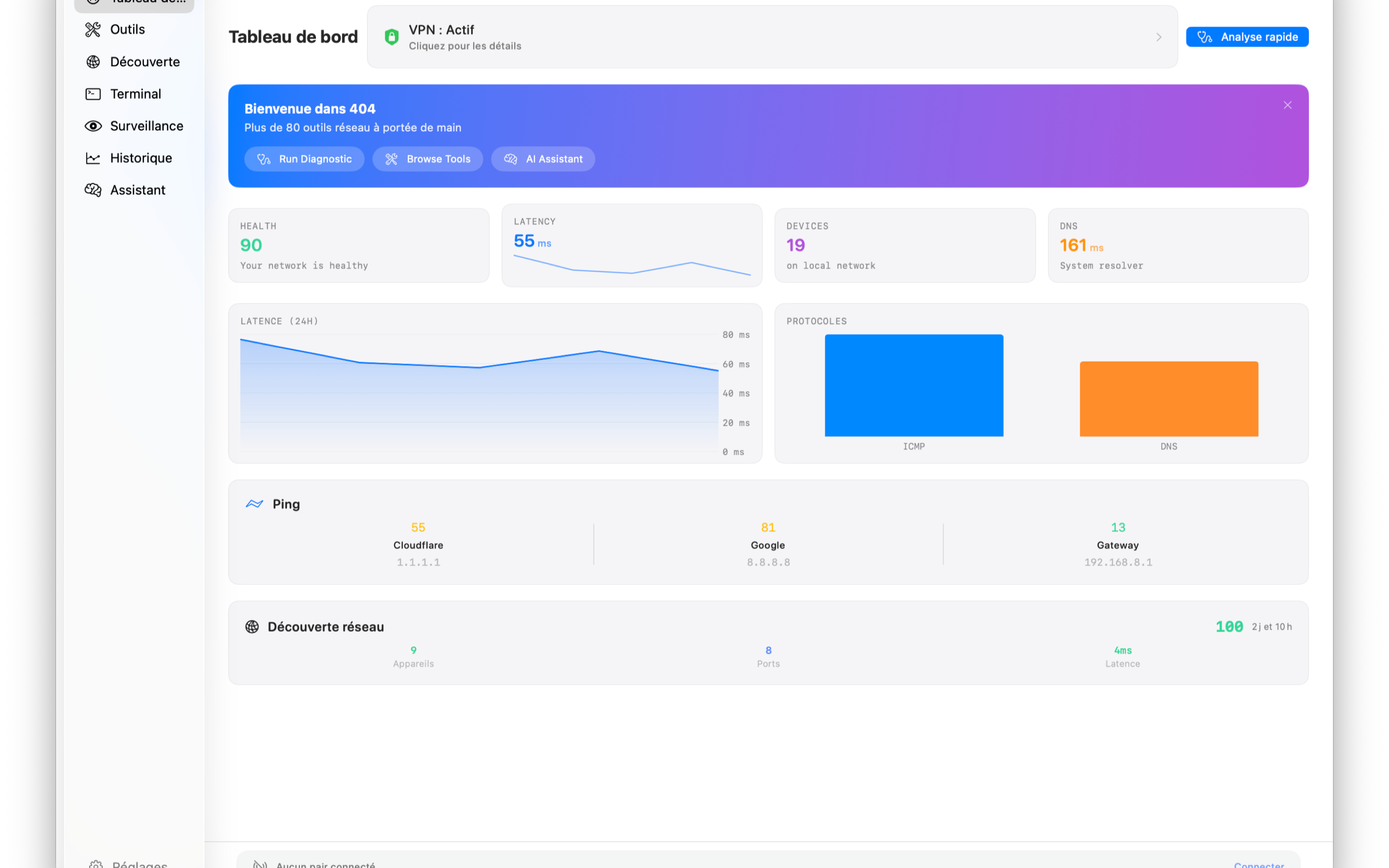Click the tools icon in Browse Tools

click(392, 159)
